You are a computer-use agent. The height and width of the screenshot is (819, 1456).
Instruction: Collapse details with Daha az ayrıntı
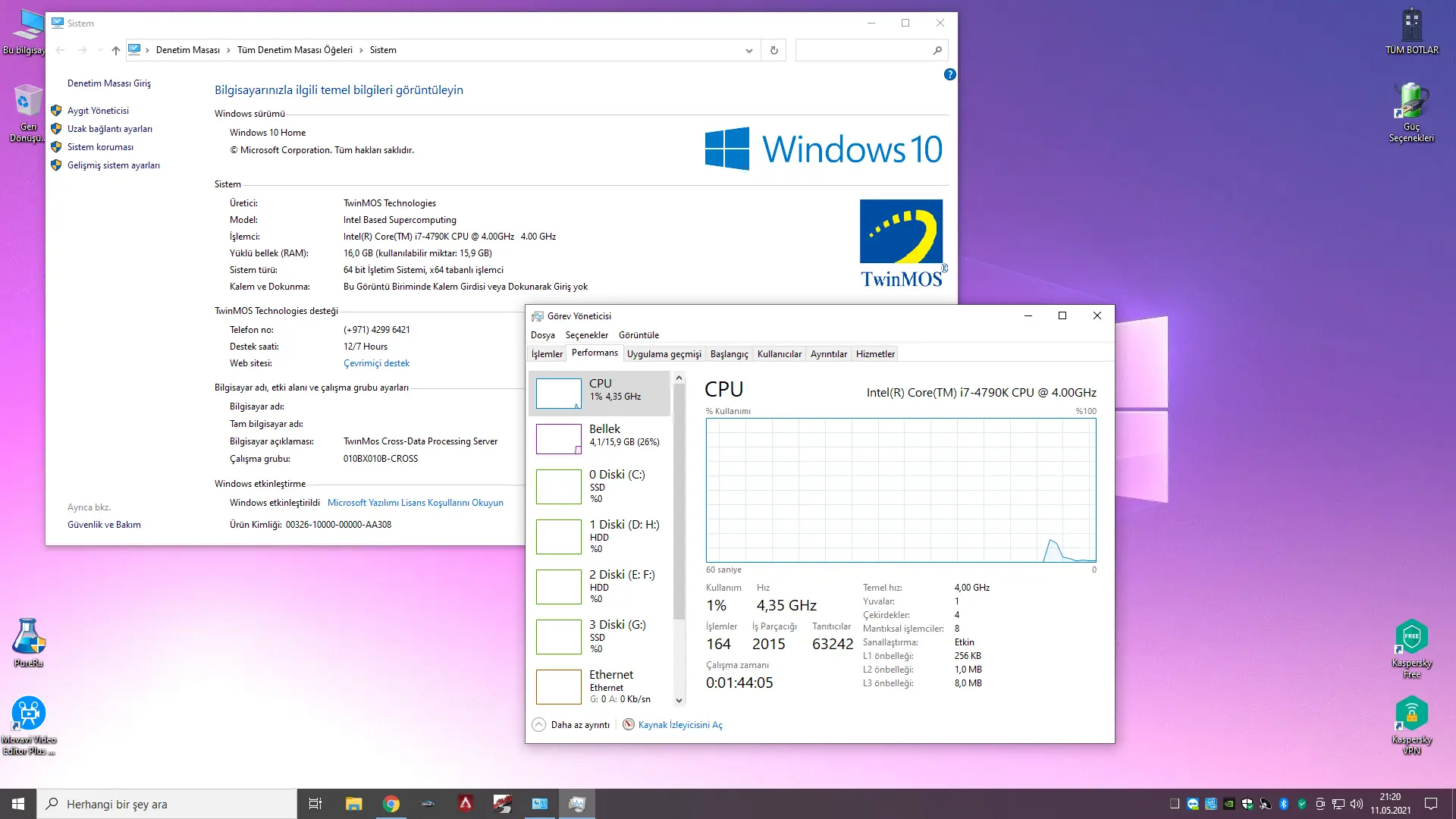point(571,725)
